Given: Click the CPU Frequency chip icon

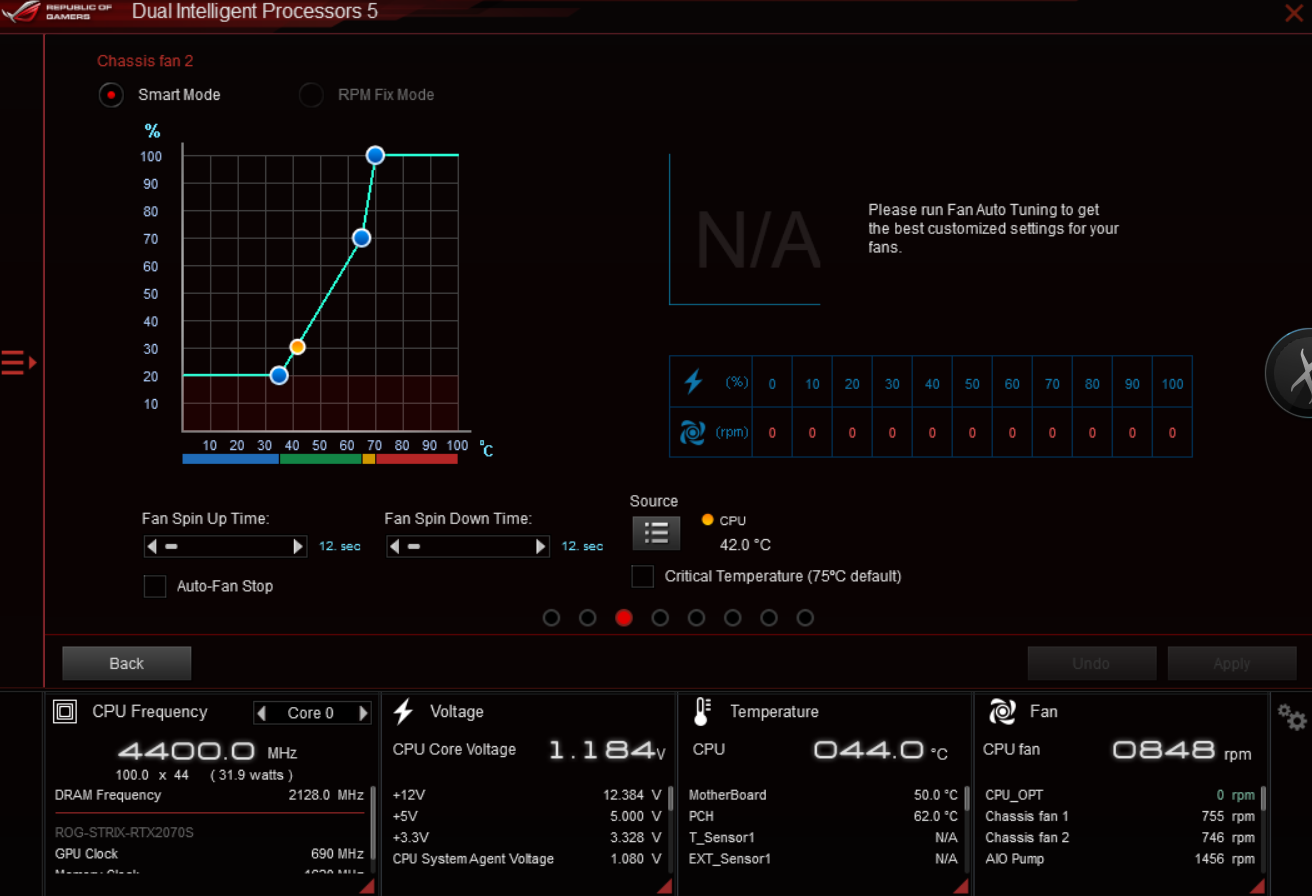Looking at the screenshot, I should pyautogui.click(x=65, y=712).
